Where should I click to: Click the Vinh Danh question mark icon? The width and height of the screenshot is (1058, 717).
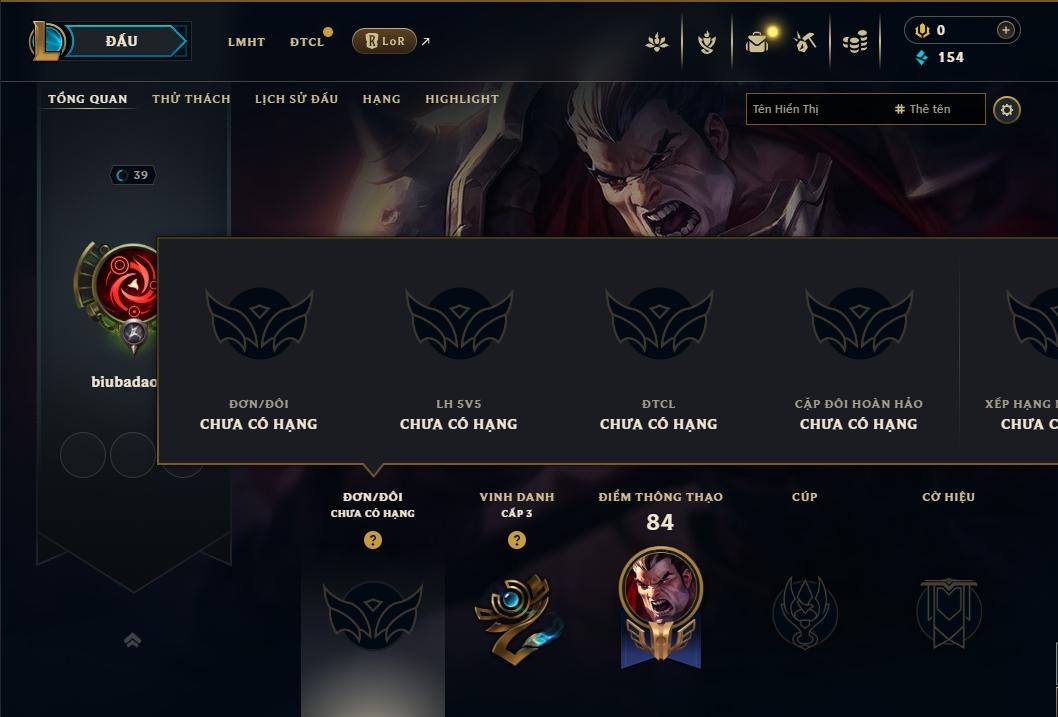pyautogui.click(x=517, y=540)
